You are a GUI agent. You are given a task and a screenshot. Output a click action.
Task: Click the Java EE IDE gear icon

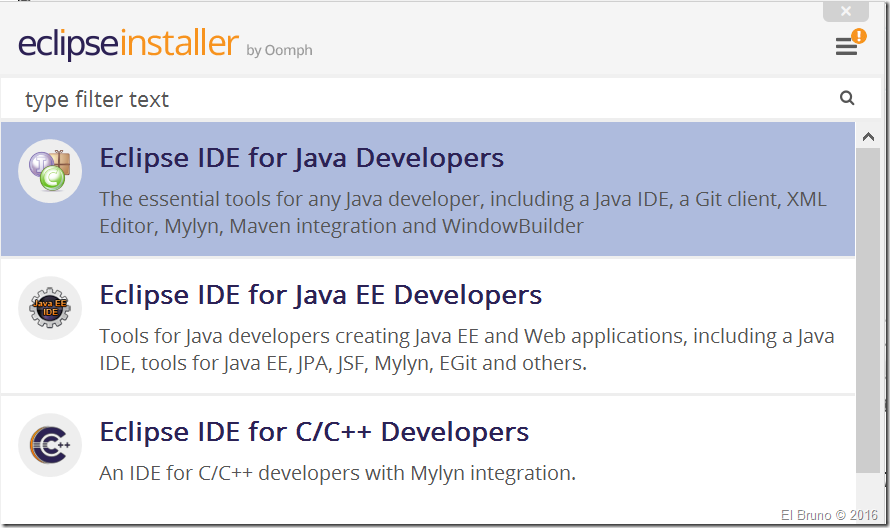pyautogui.click(x=50, y=308)
